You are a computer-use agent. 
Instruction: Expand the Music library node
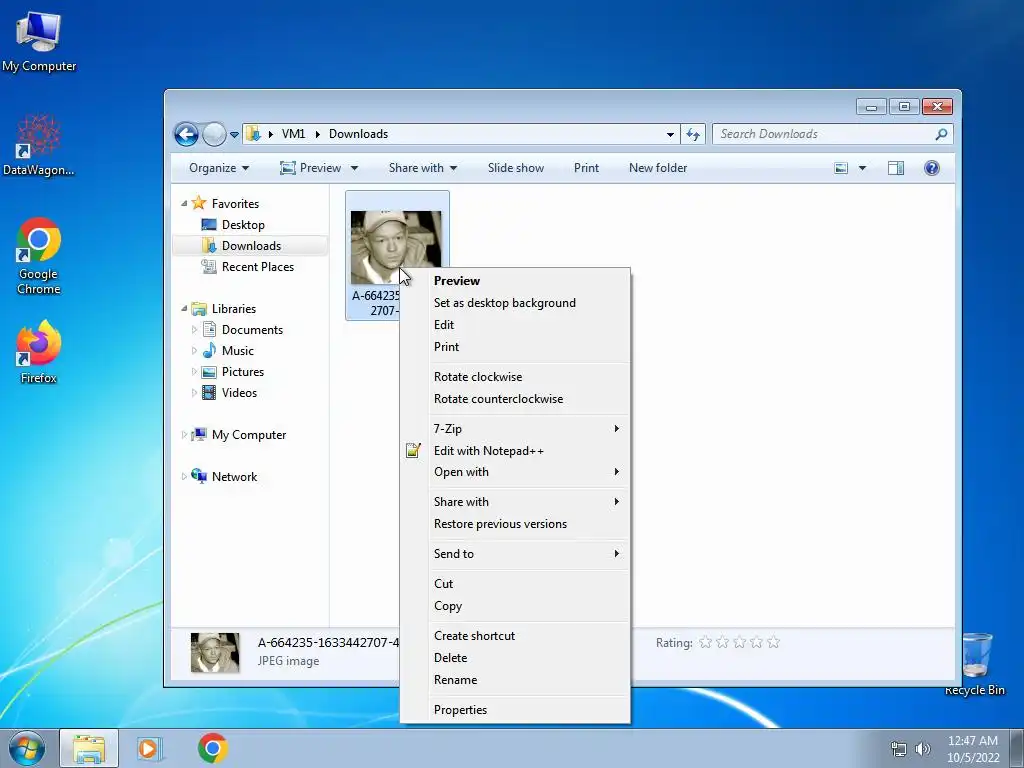[x=194, y=351]
